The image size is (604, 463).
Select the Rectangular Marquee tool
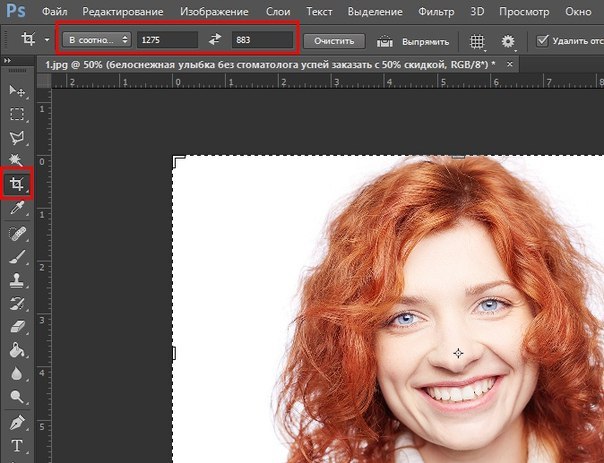[17, 114]
